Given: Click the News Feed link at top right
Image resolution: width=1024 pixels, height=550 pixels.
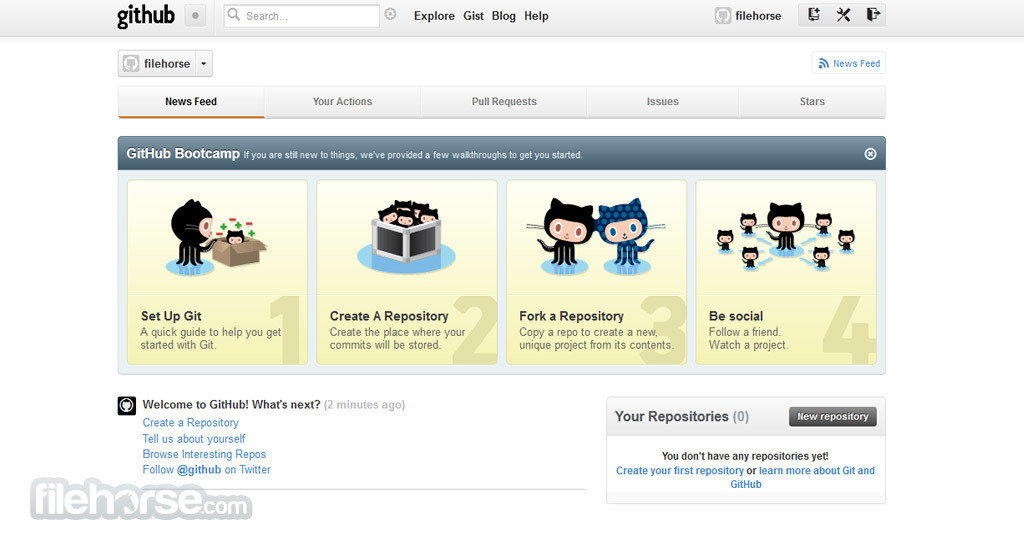Looking at the screenshot, I should click(856, 63).
